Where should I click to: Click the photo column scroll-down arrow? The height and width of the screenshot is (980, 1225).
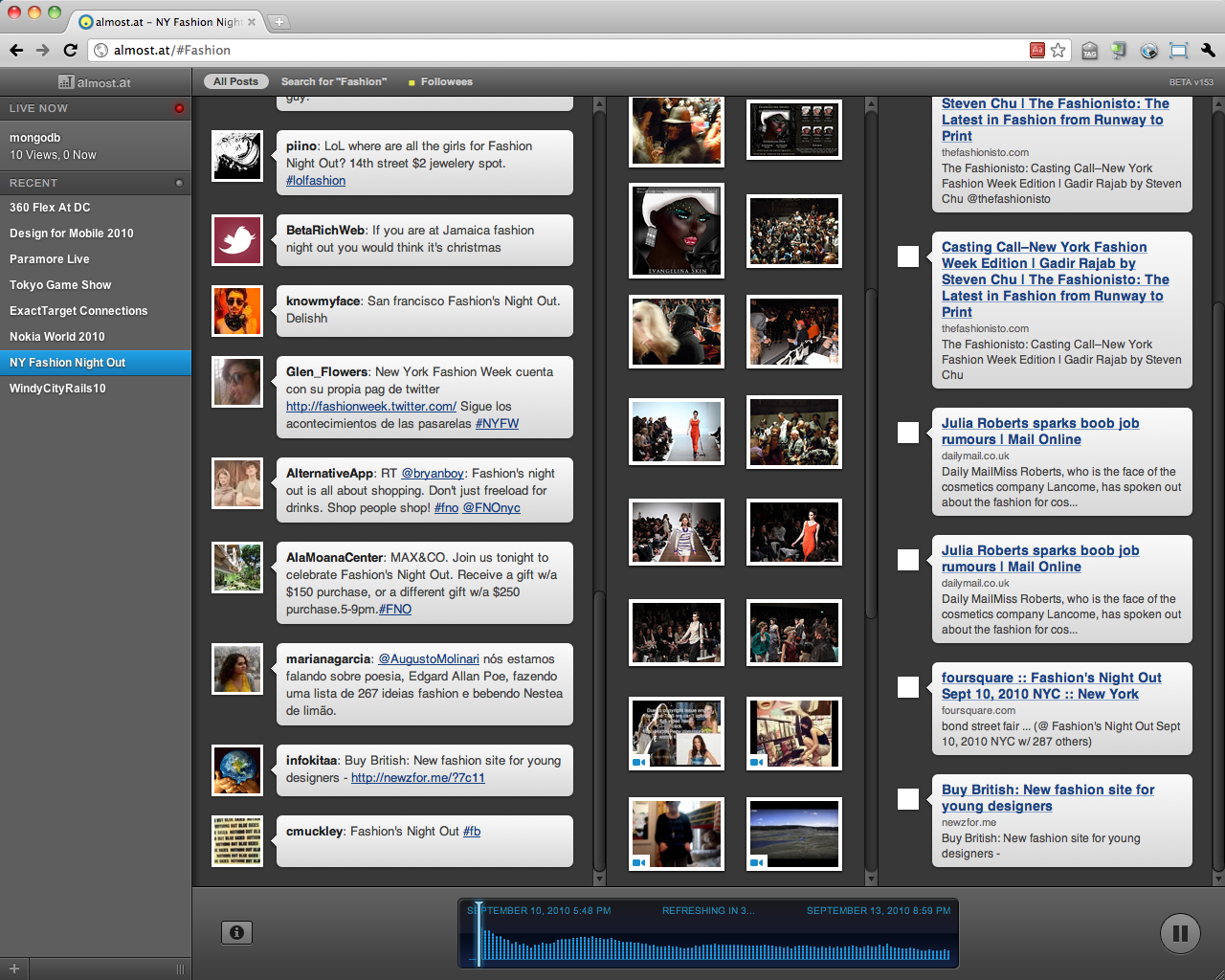pos(871,879)
